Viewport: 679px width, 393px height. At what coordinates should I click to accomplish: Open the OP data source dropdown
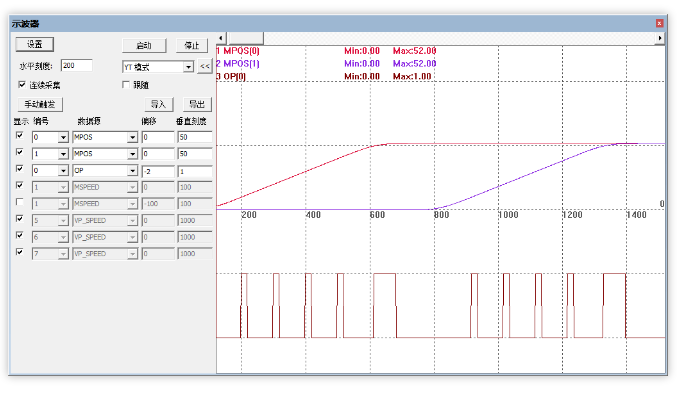pos(133,171)
